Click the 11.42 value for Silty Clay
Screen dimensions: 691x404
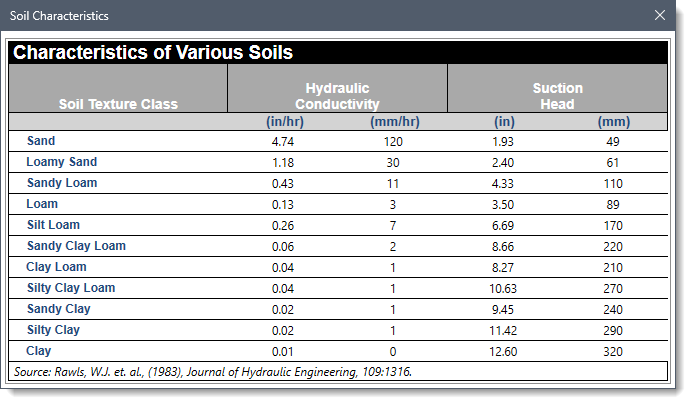point(503,331)
